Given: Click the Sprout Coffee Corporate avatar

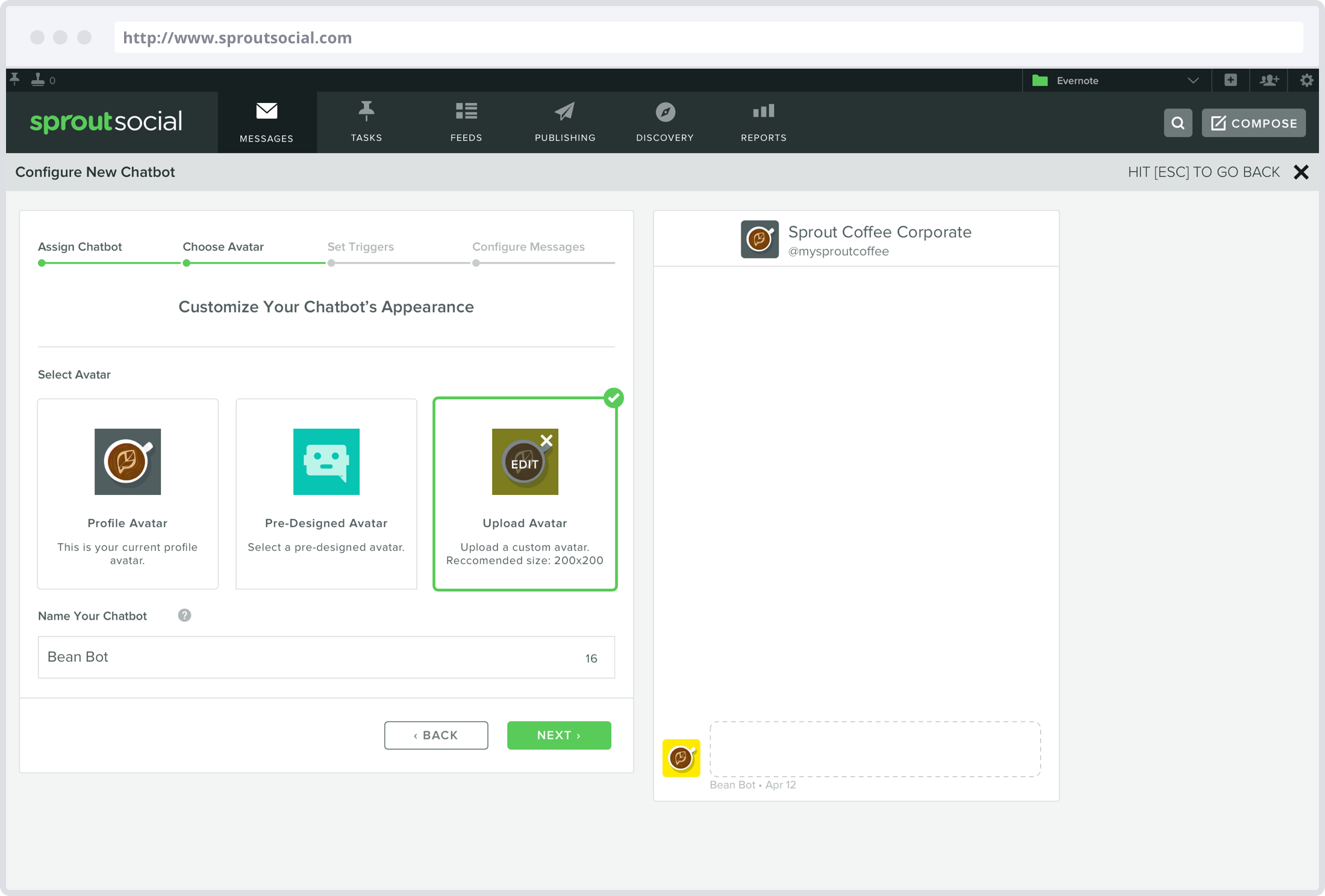Looking at the screenshot, I should pyautogui.click(x=759, y=239).
